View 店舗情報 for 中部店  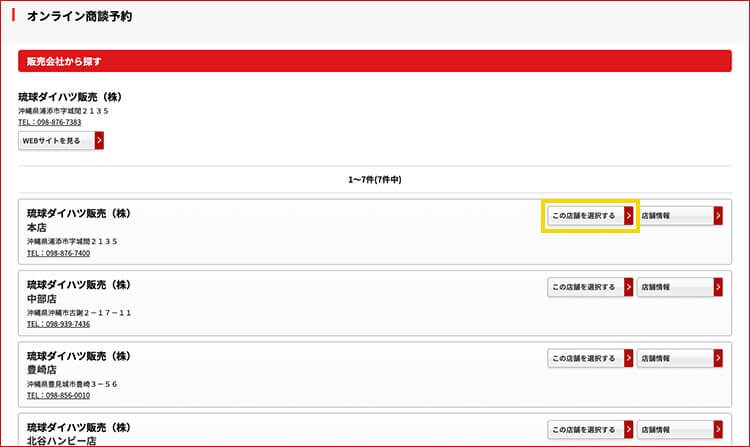coord(680,287)
